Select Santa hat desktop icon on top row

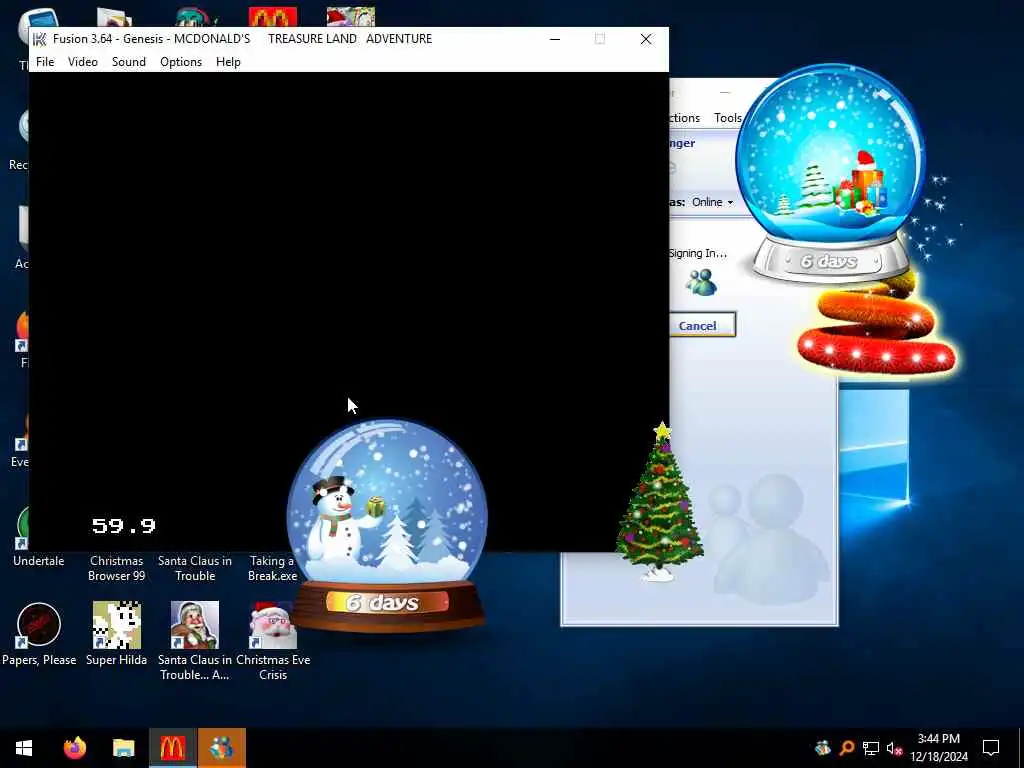[x=351, y=16]
